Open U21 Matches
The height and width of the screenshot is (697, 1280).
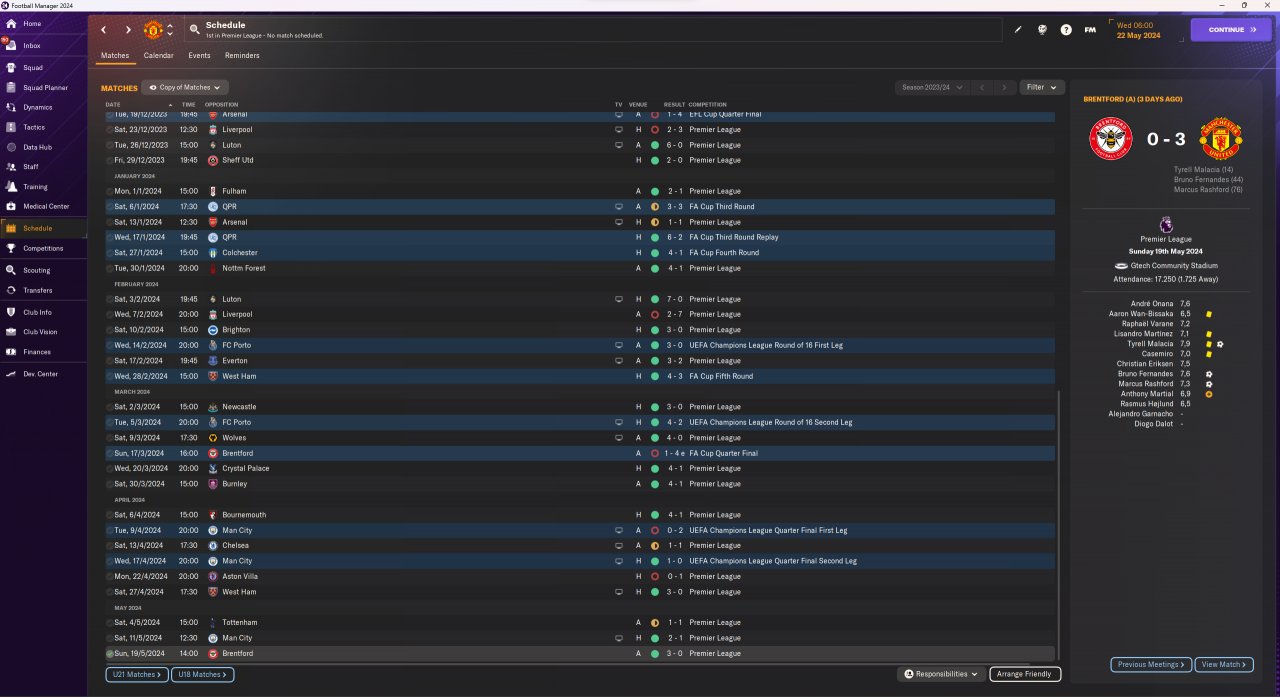137,675
